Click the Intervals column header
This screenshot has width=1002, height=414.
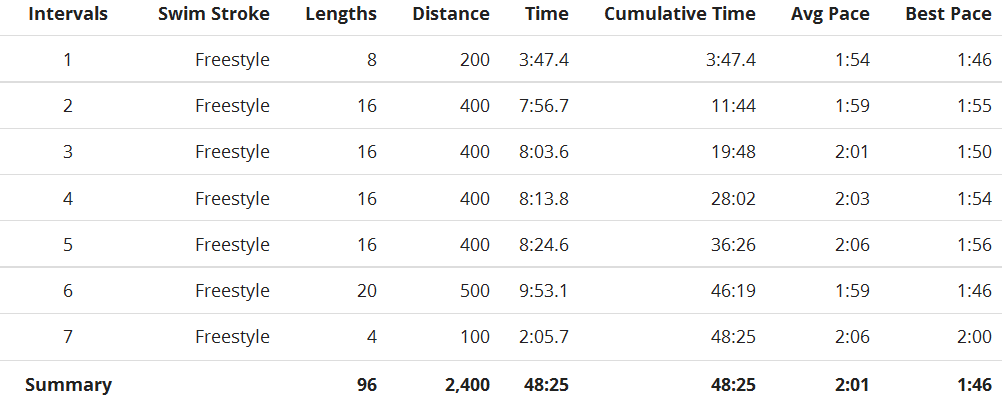[x=68, y=14]
